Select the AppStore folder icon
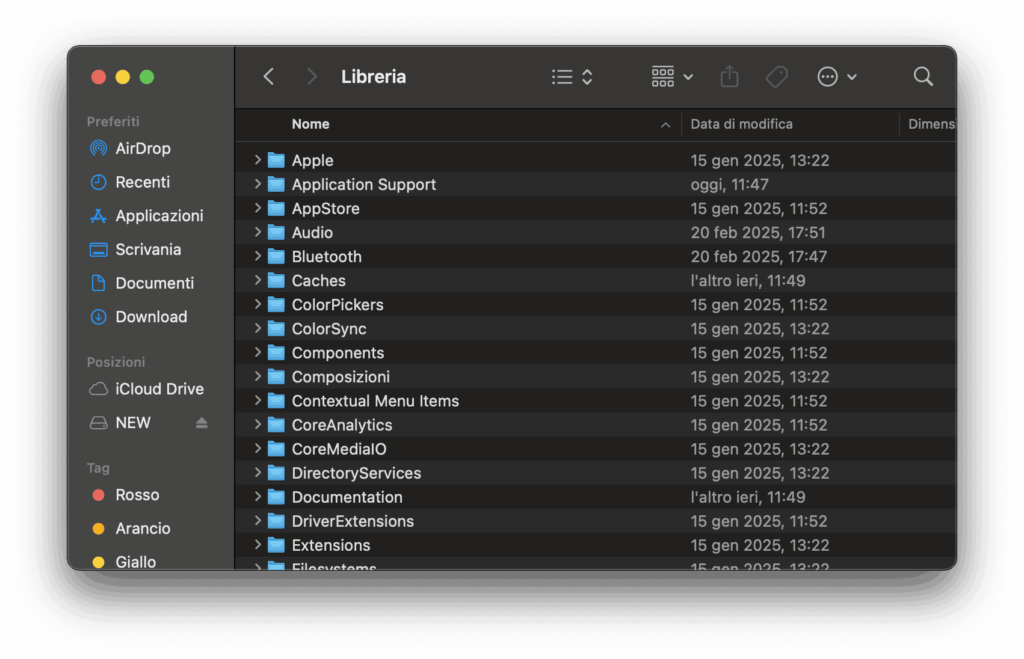This screenshot has width=1024, height=659. point(276,208)
